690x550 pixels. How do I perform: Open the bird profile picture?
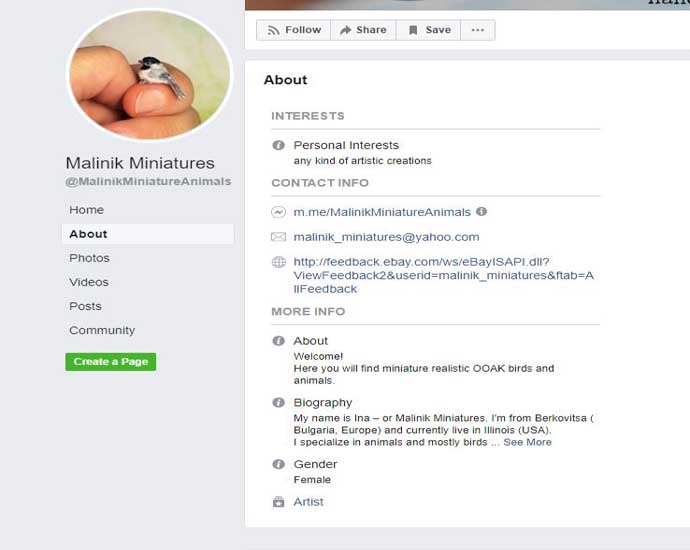[x=150, y=75]
